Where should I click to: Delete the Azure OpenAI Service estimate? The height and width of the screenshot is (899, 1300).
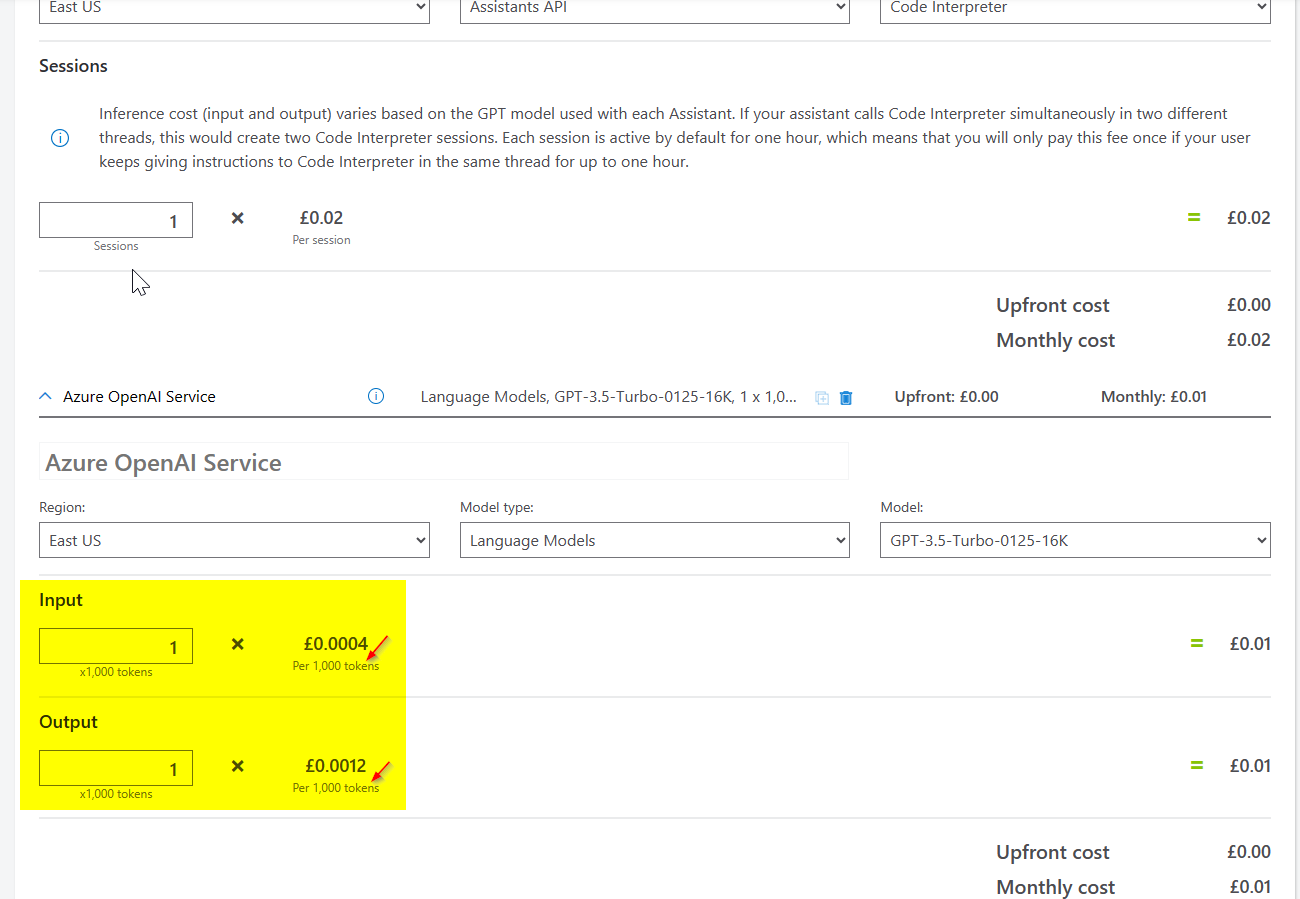846,397
